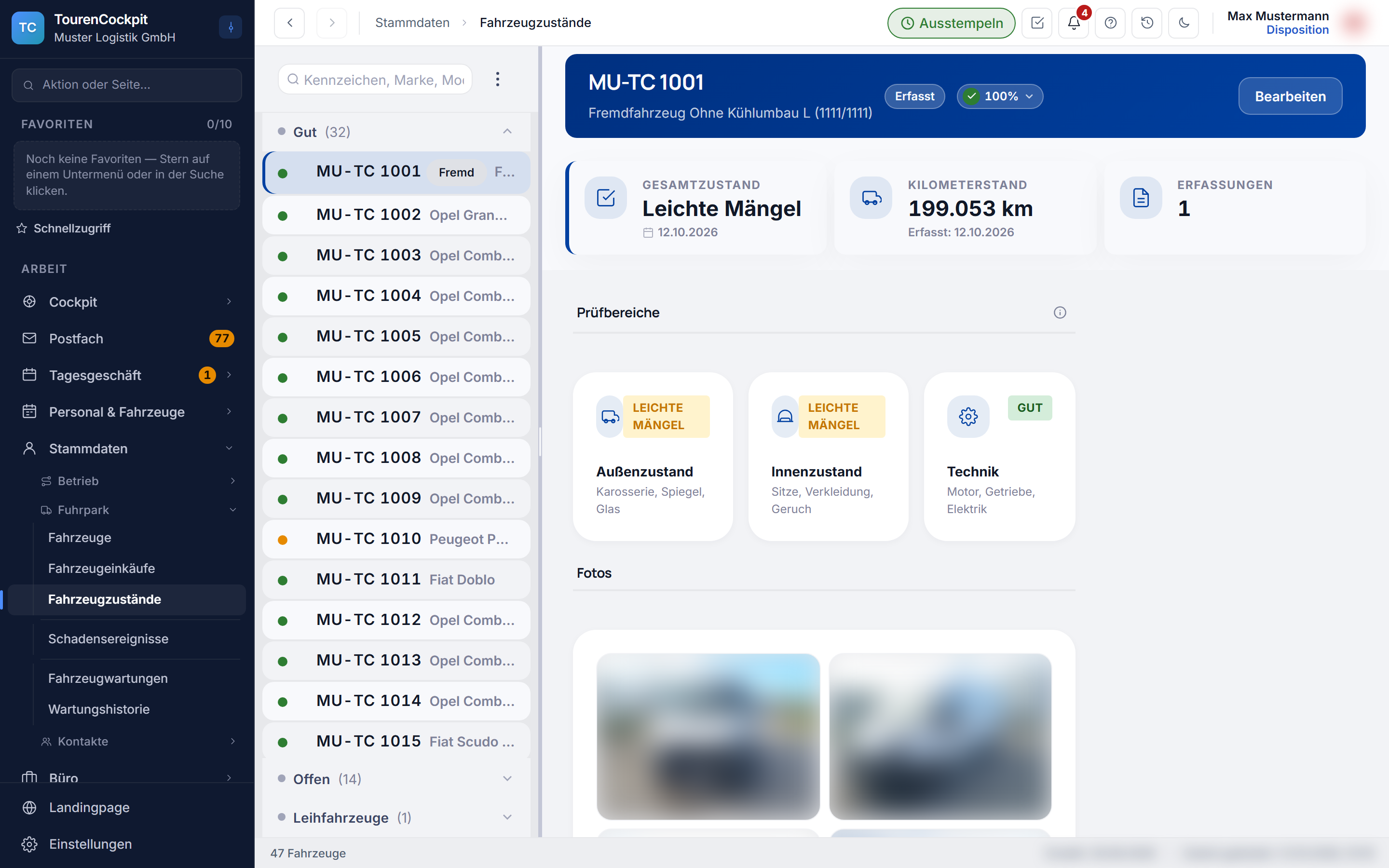Collapse the Gut (32) vehicle group
Screen dimensions: 1389x868
(x=396, y=132)
